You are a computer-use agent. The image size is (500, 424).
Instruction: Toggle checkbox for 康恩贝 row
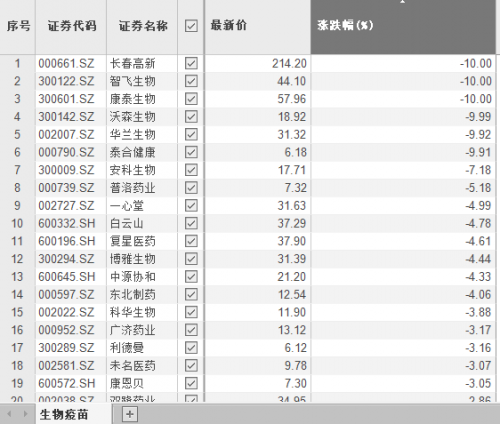[191, 383]
